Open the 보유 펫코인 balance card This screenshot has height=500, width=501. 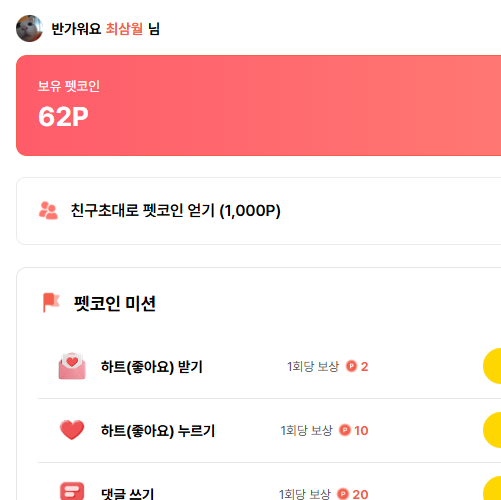click(x=259, y=105)
